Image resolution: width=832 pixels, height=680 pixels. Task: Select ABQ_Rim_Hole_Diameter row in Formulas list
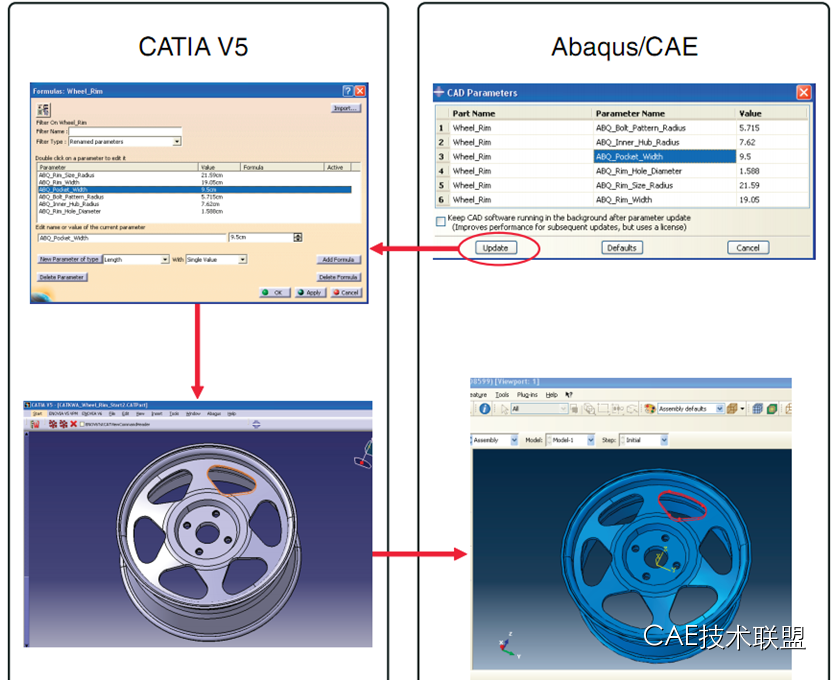[195, 211]
